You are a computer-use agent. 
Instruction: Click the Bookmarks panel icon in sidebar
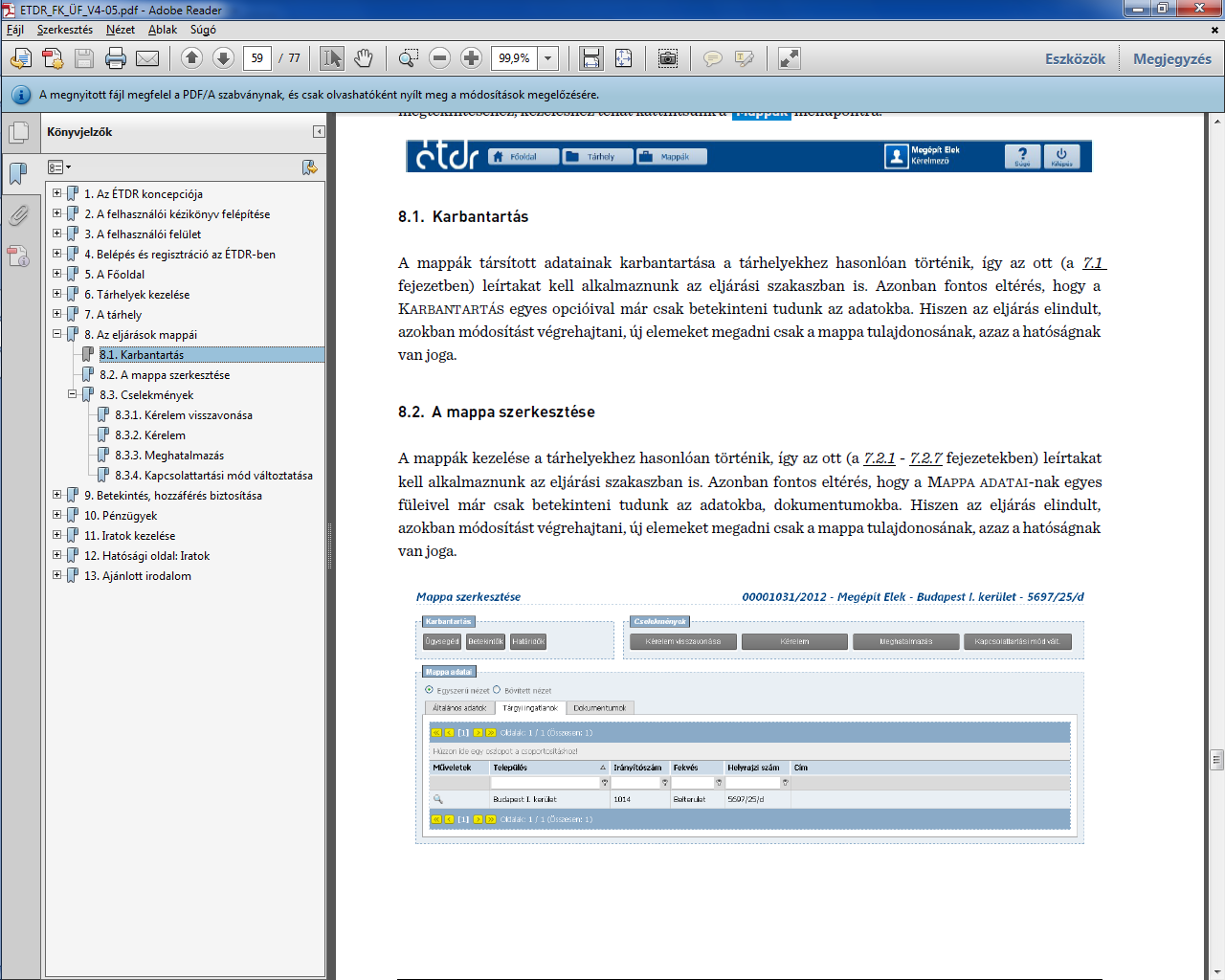[19, 173]
